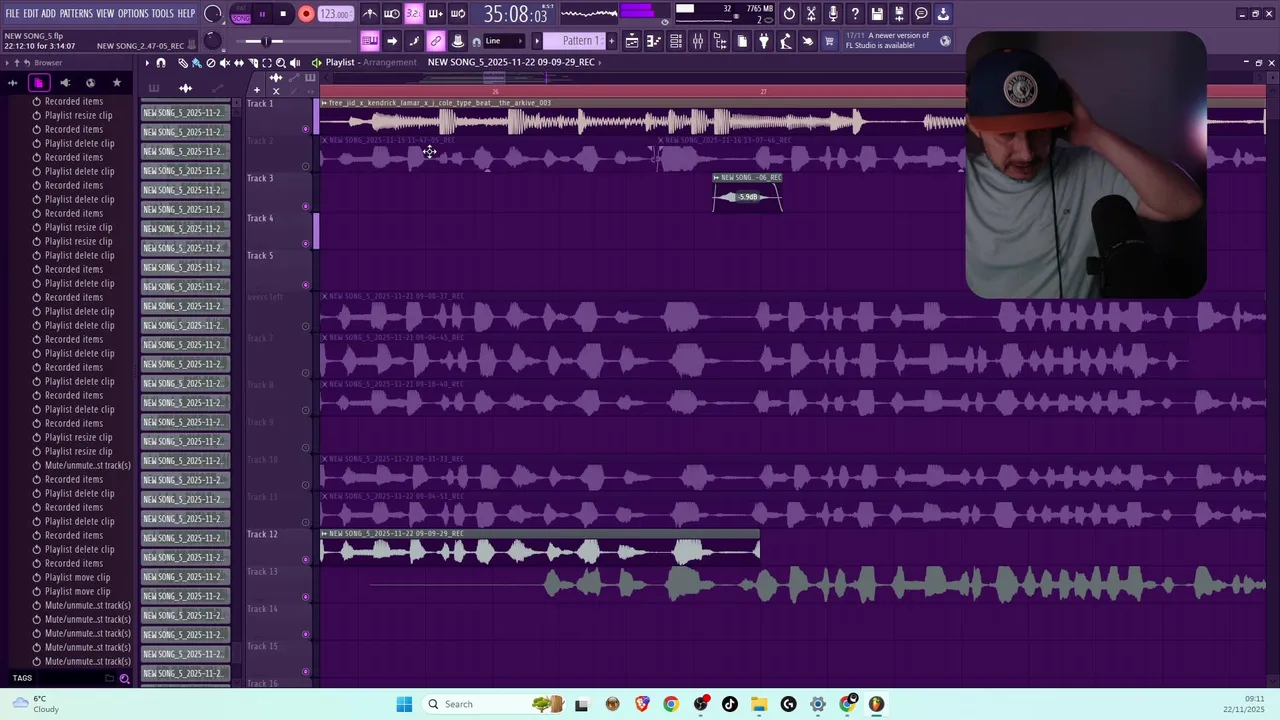
Task: Open Playlist options menu arrow
Action: point(147,62)
